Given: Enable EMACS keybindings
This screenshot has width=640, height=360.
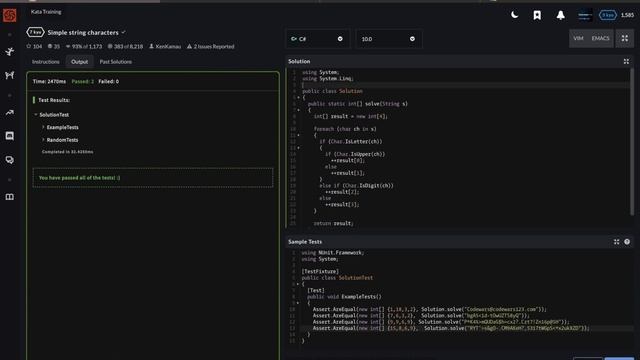Looking at the screenshot, I should point(600,38).
